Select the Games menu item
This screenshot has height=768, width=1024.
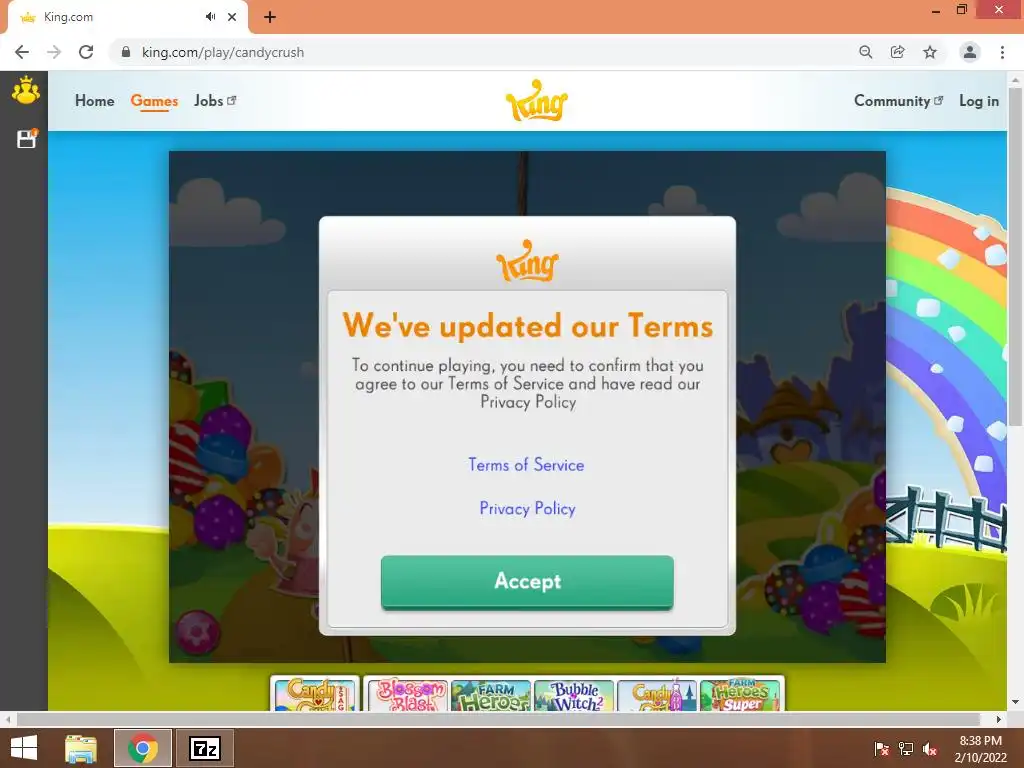click(154, 101)
